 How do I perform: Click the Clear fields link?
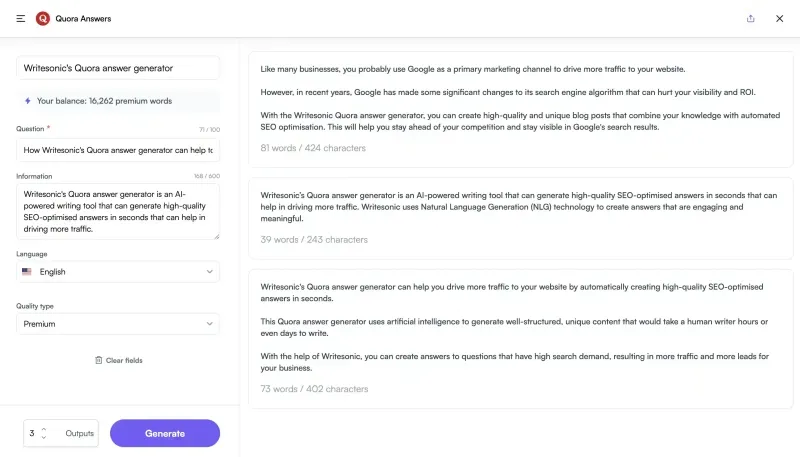tap(124, 360)
